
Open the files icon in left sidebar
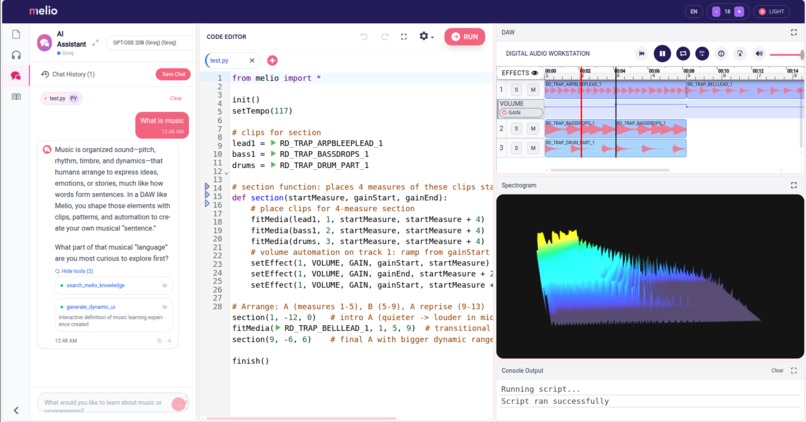(x=16, y=34)
